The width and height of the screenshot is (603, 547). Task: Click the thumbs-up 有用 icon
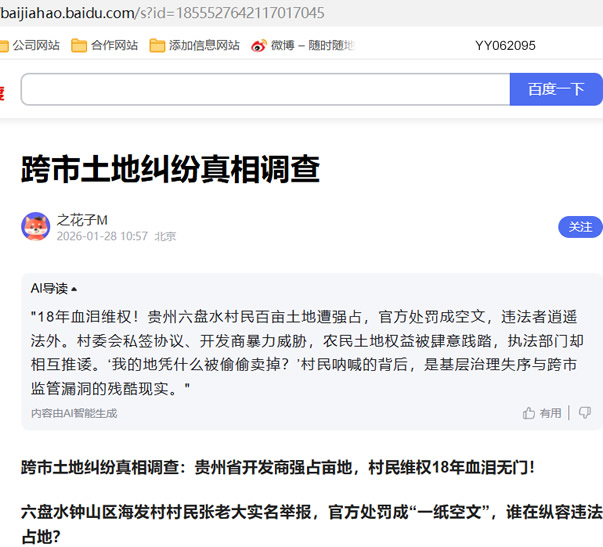[x=529, y=413]
